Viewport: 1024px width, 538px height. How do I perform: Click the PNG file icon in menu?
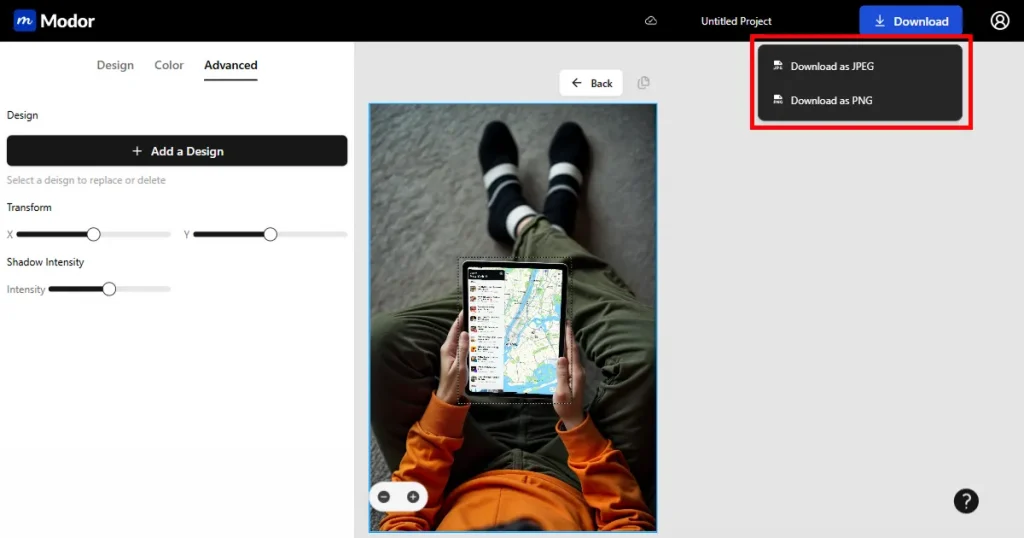[777, 100]
